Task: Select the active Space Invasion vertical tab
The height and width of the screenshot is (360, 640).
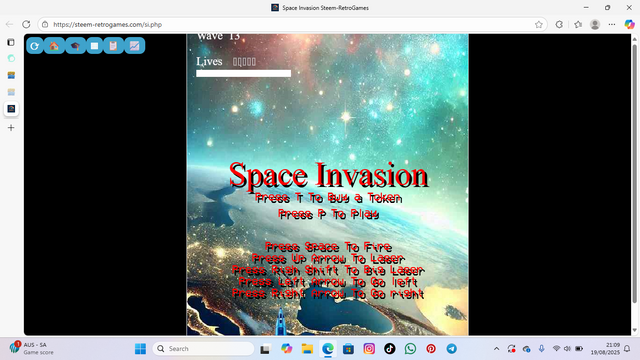Action: point(11,109)
